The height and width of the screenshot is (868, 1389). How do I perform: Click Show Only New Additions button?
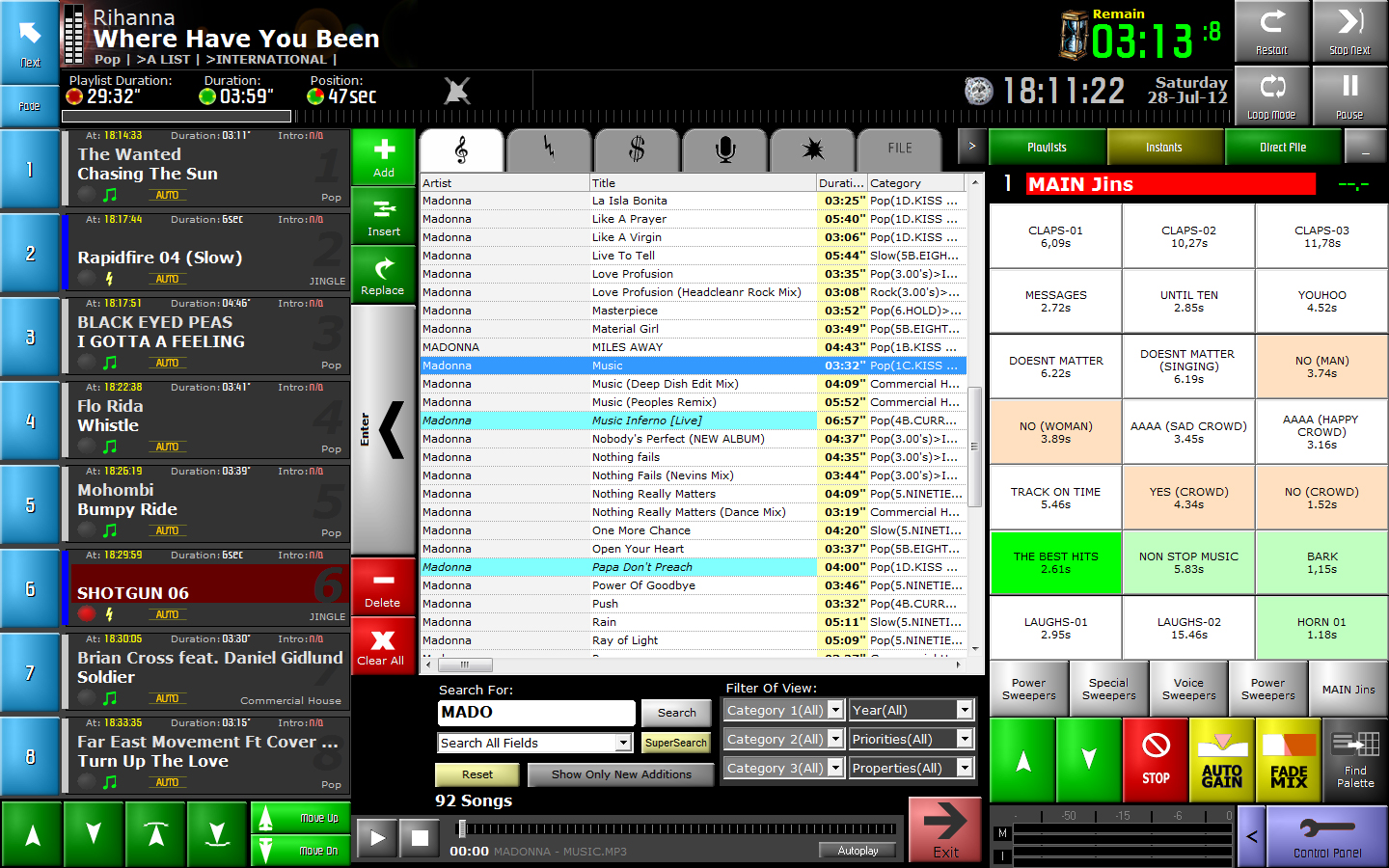pos(621,774)
